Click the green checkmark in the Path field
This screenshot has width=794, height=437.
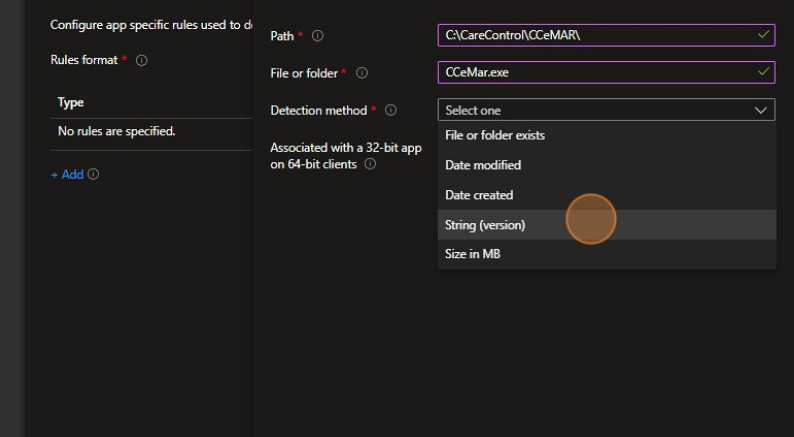764,35
